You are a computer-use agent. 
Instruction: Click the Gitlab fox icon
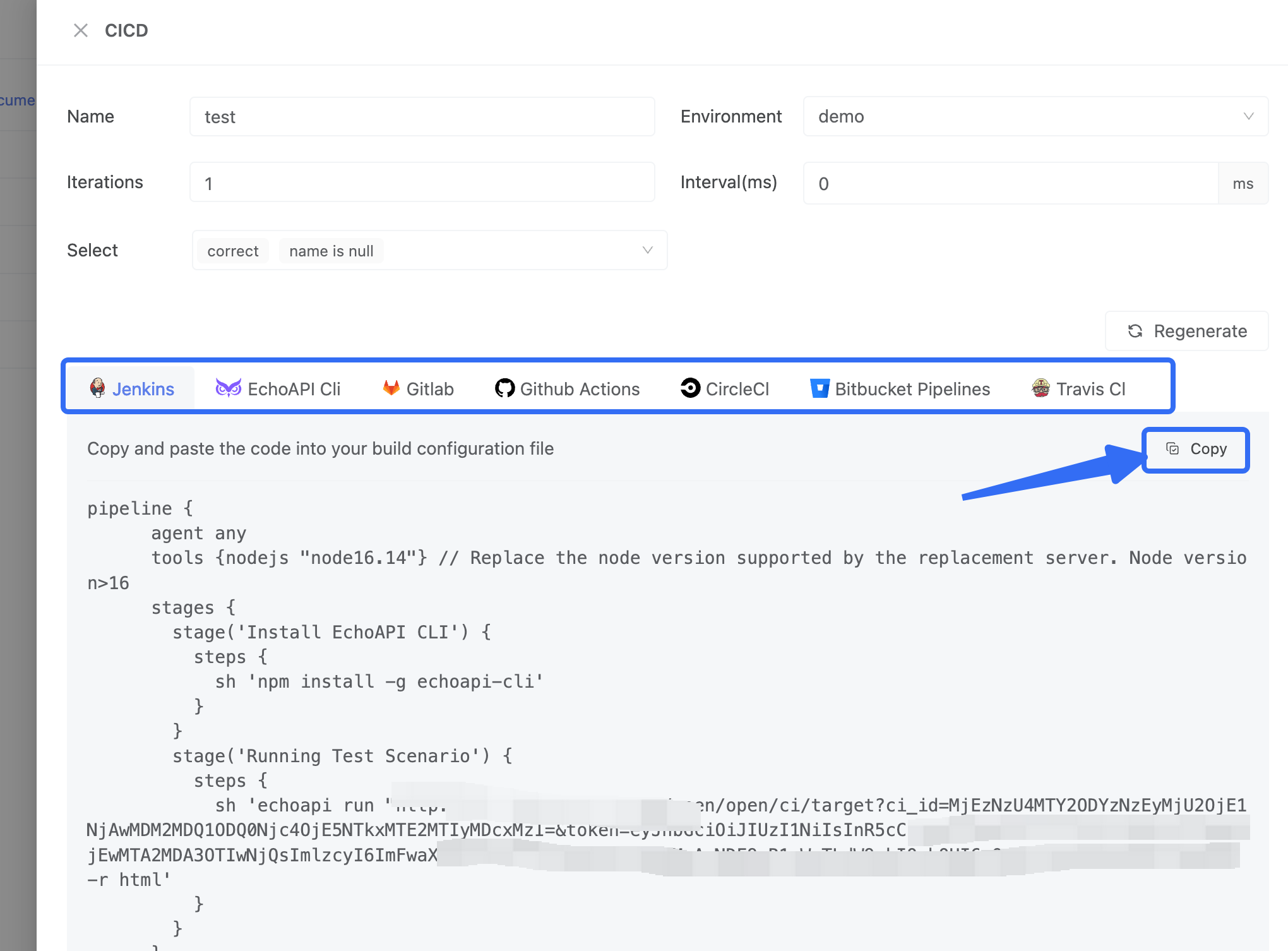tap(391, 388)
